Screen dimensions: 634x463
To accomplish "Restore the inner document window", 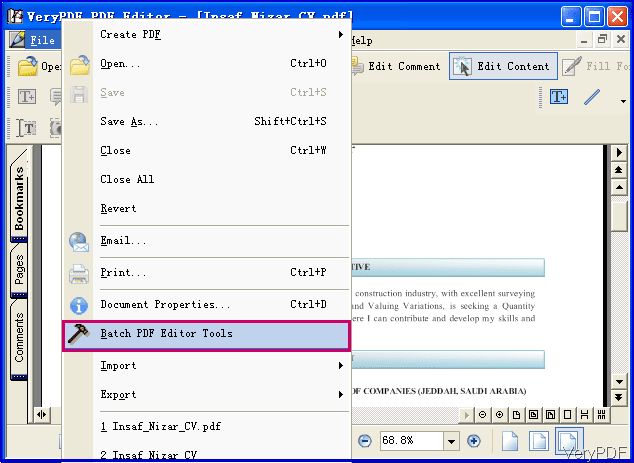I will [x=602, y=40].
